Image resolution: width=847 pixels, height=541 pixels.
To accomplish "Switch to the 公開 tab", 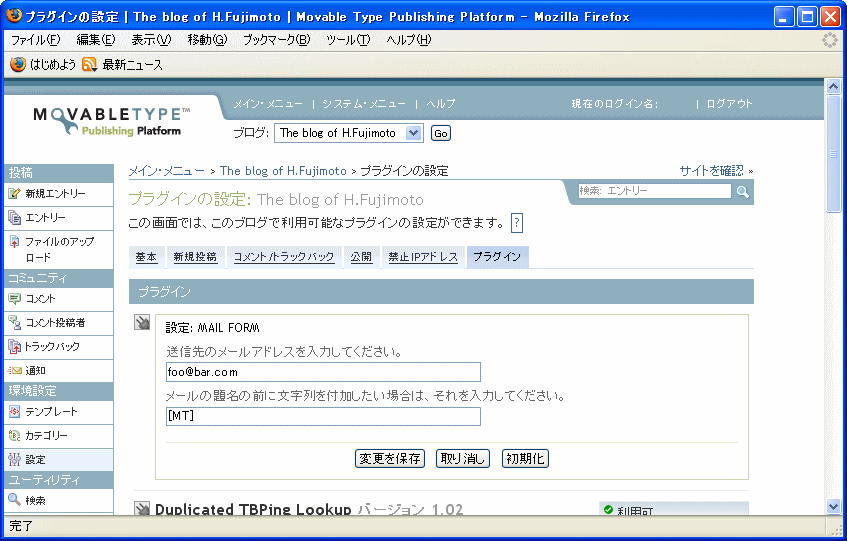I will pos(361,257).
